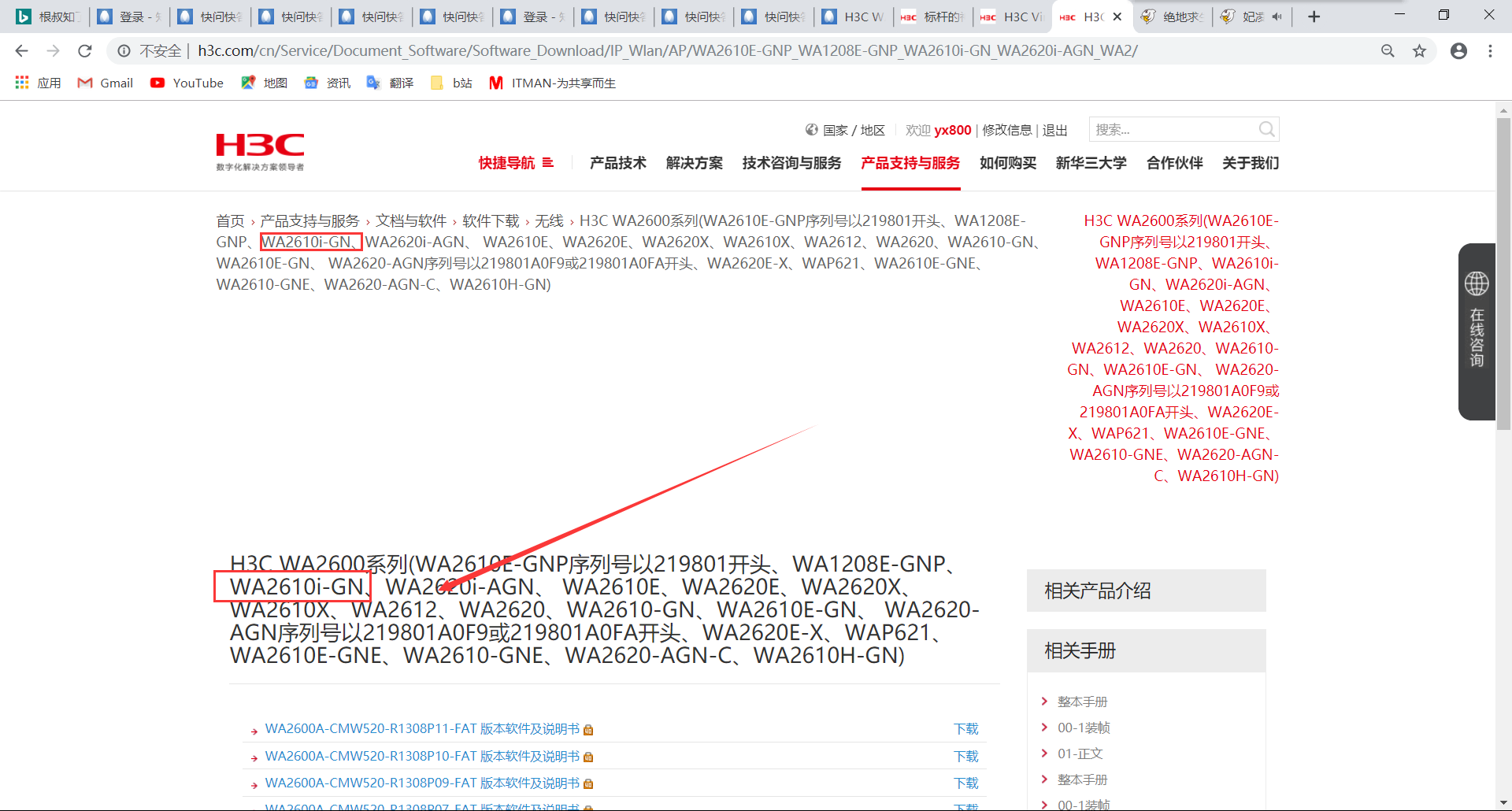Open 无线 breadcrumb link
This screenshot has height=811, width=1512.
click(x=550, y=221)
